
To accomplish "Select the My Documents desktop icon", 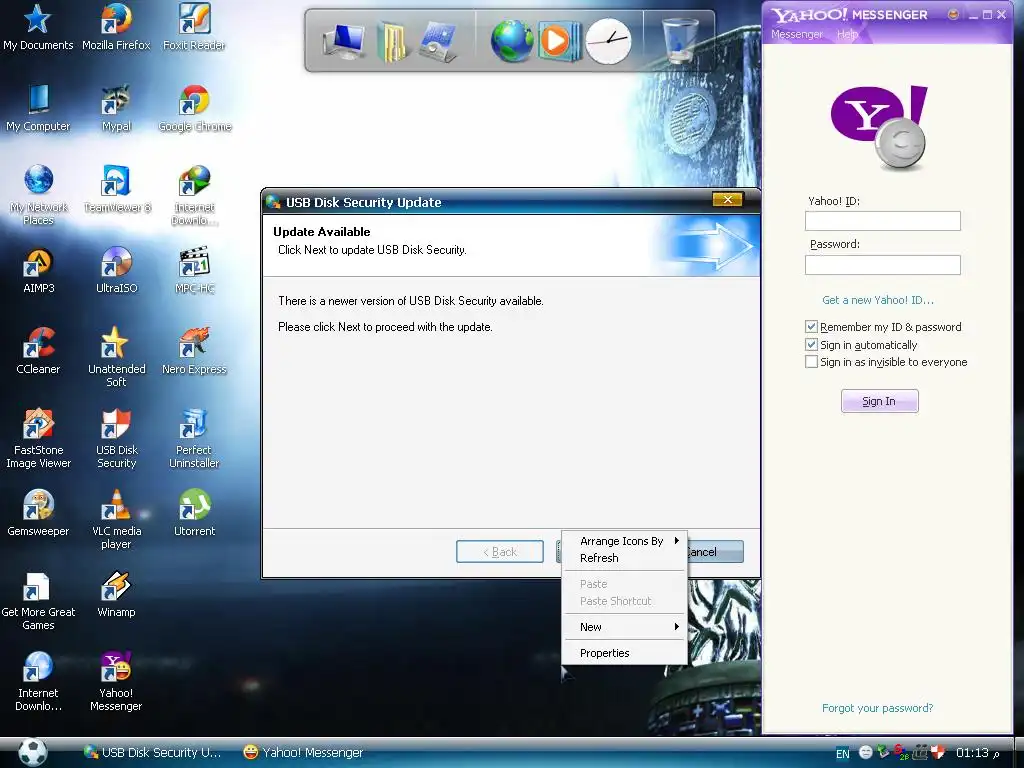I will point(38,27).
